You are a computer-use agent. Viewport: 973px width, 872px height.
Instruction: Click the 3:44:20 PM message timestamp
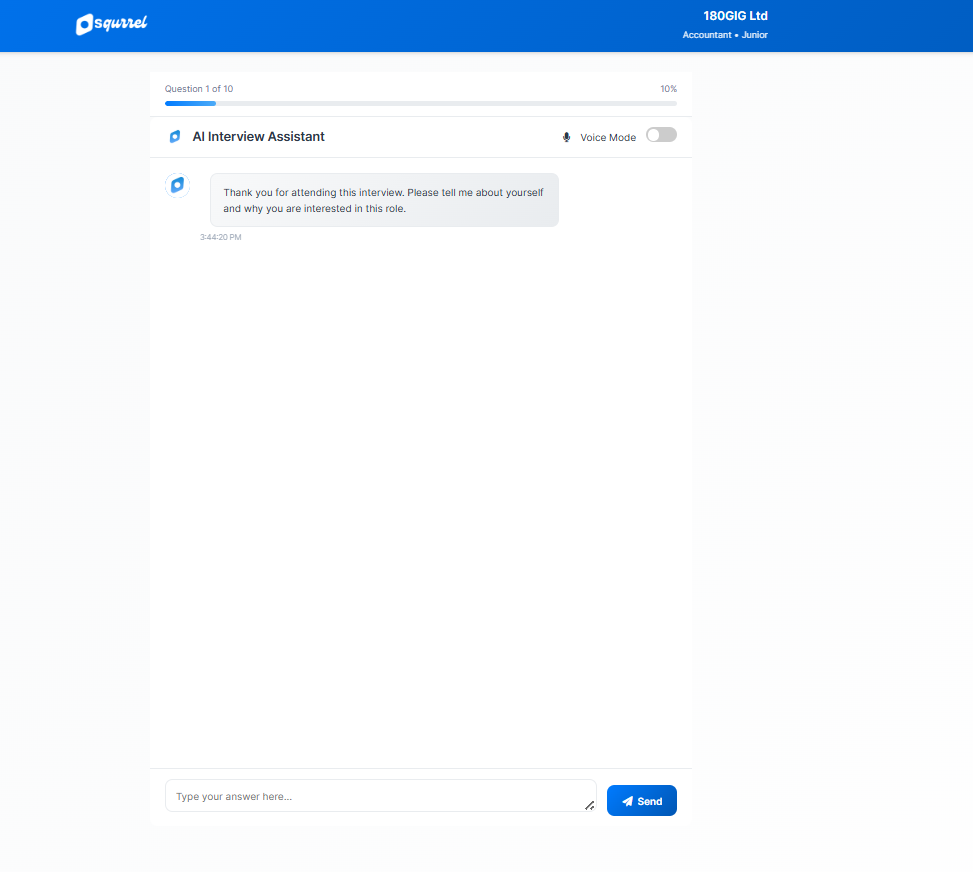pos(220,237)
